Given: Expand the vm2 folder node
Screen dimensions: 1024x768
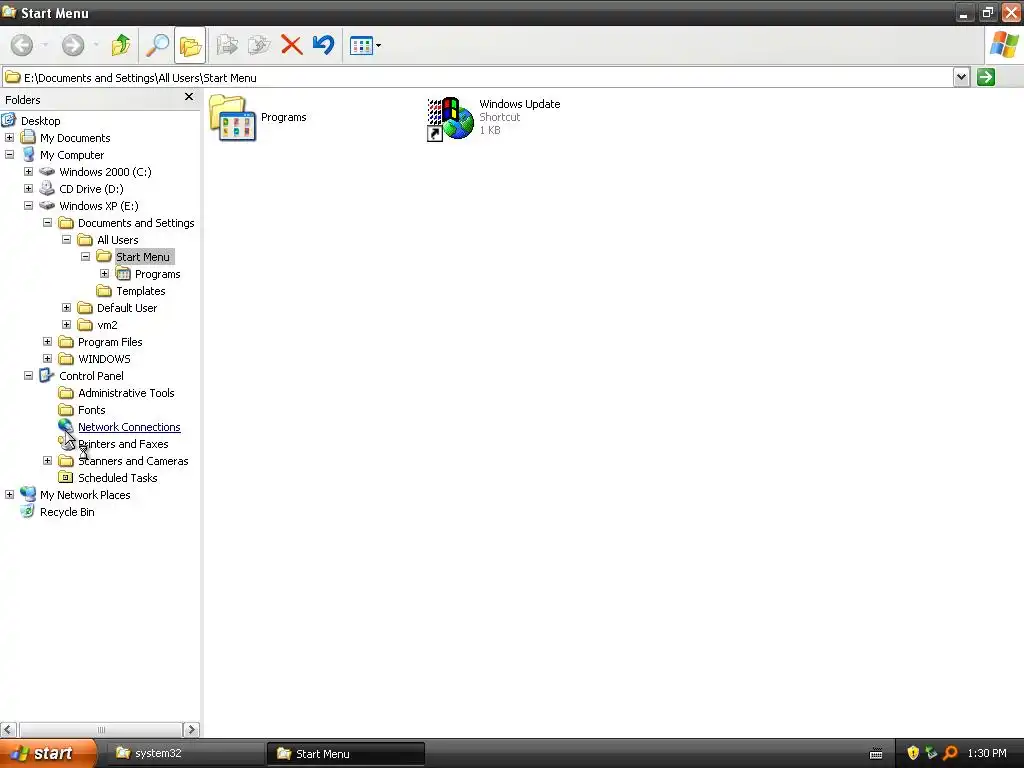Looking at the screenshot, I should click(x=66, y=325).
